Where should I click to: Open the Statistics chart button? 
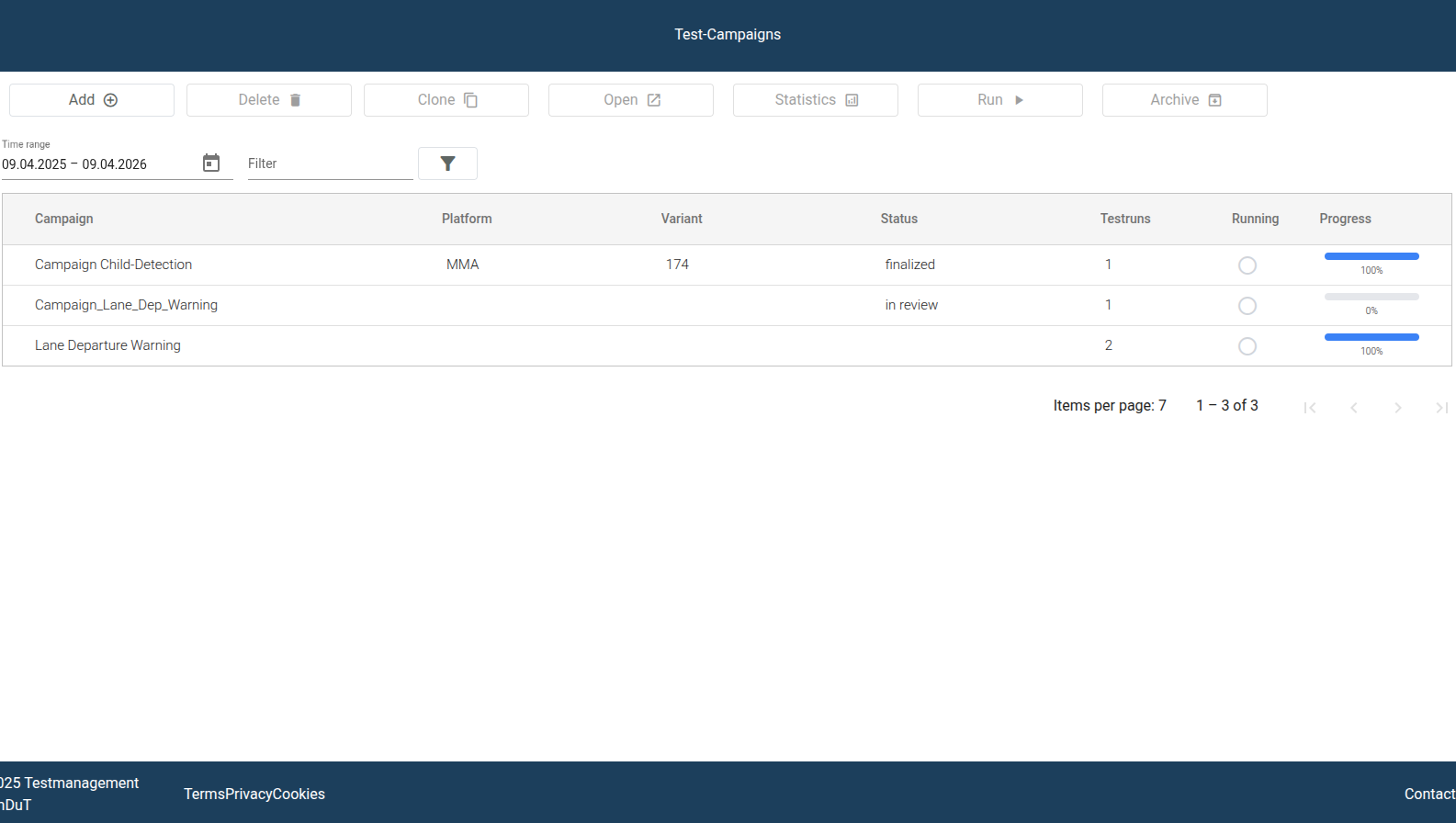point(815,100)
